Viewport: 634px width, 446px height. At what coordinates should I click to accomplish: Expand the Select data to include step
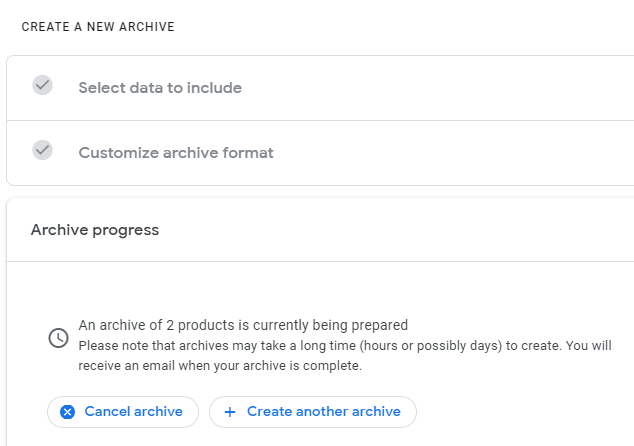point(160,88)
